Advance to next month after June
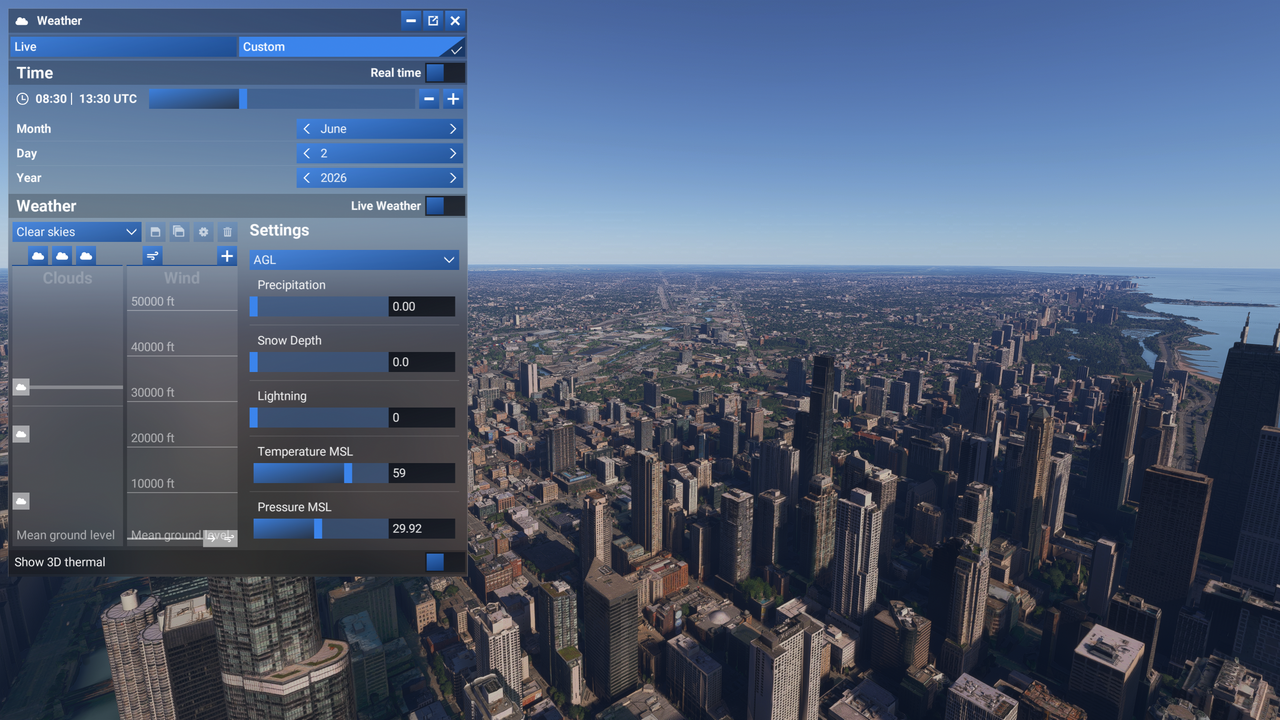 [453, 129]
